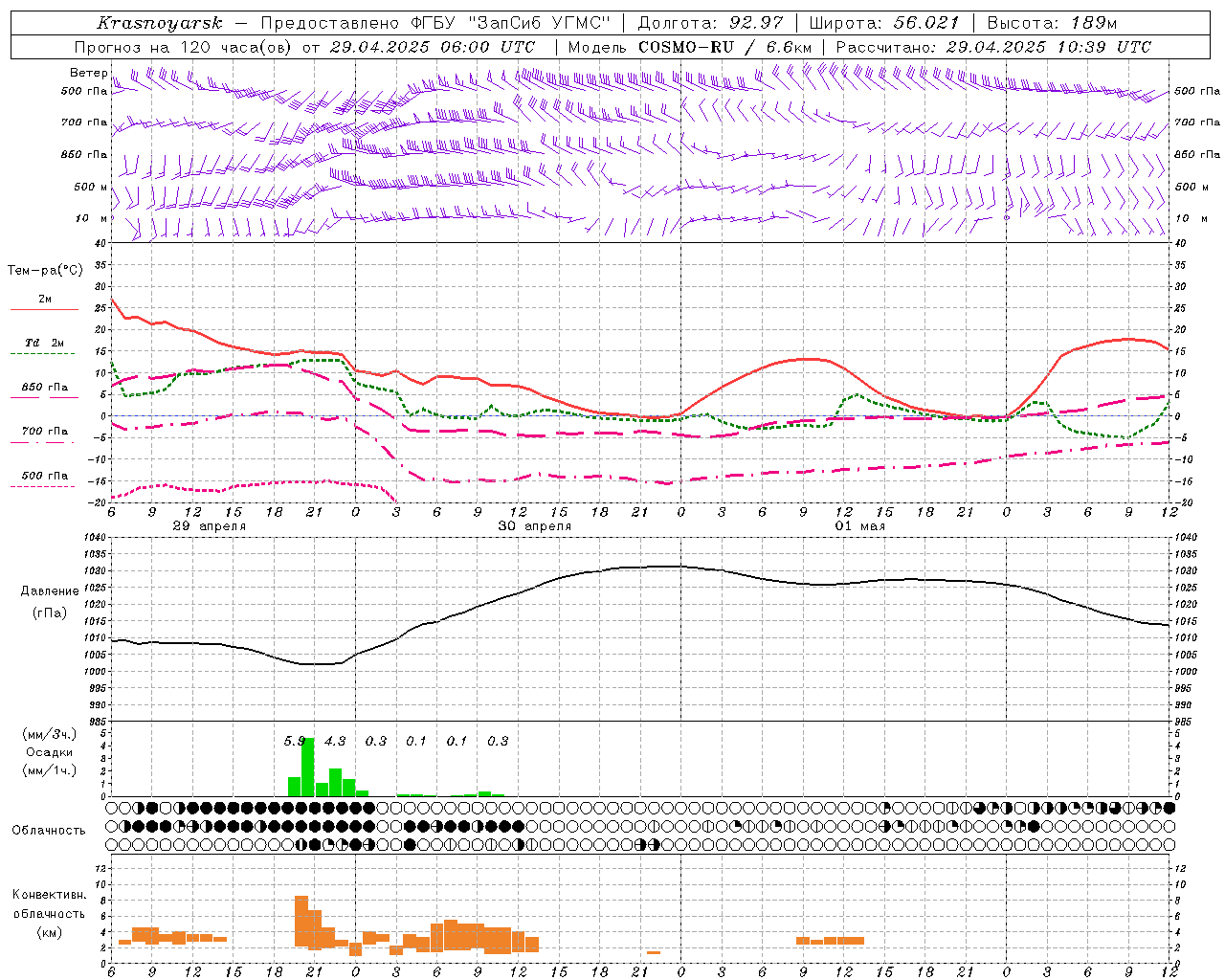Click the solid red "2м" legend entry
Screen dimensions: 1225x980
pos(45,300)
